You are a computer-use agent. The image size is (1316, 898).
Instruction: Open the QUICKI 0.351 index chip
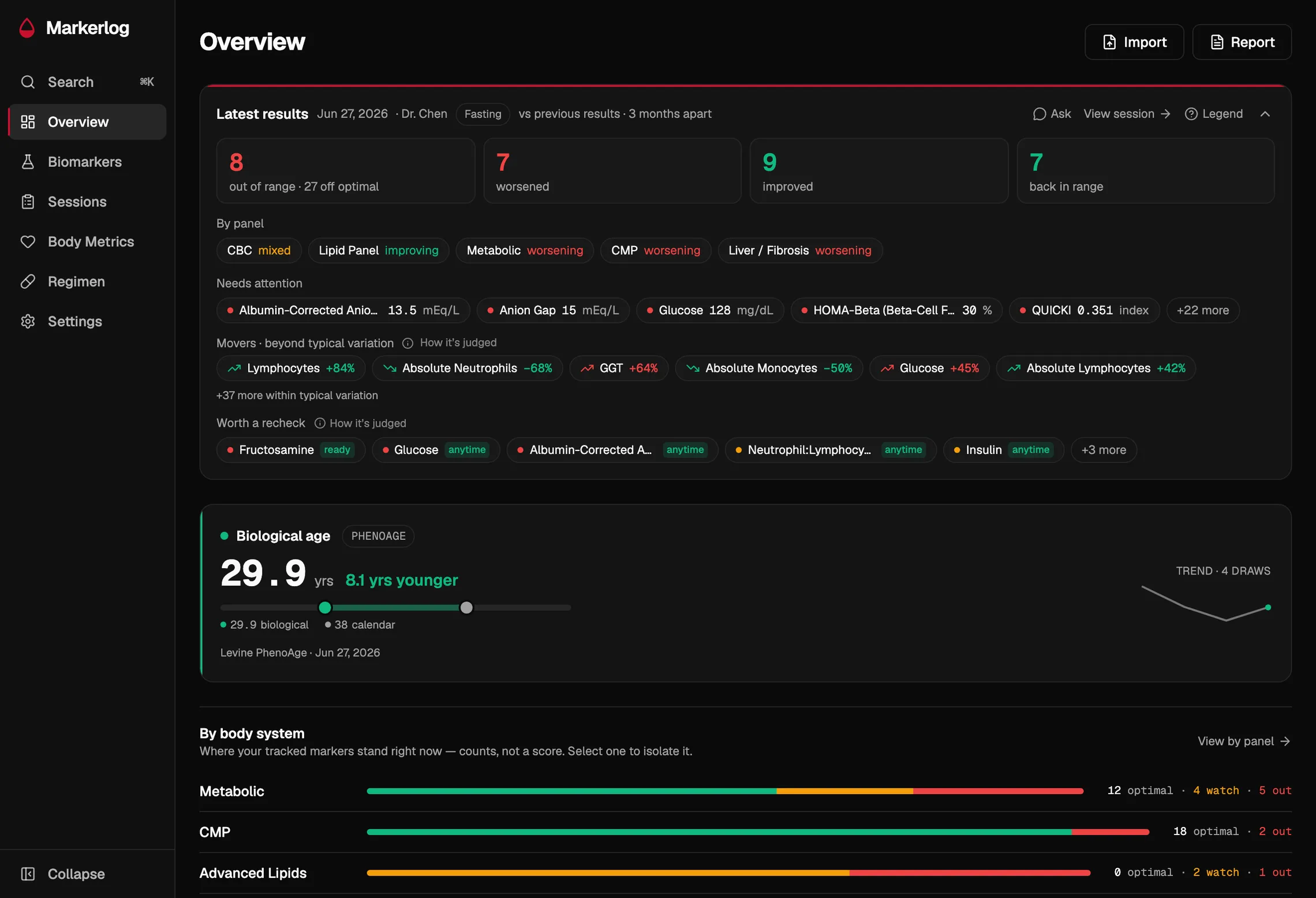[1084, 310]
